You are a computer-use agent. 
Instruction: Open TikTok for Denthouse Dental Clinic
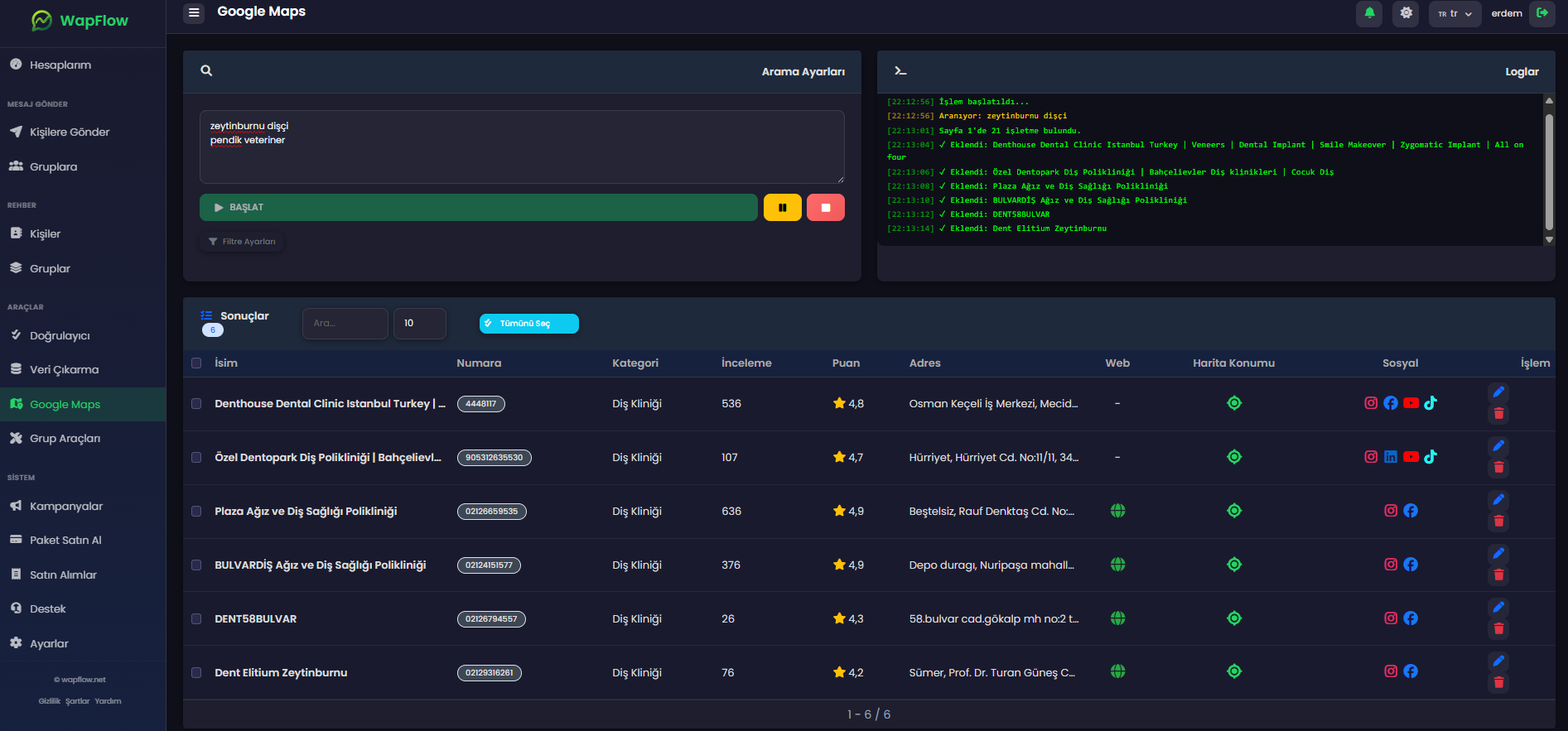tap(1430, 403)
